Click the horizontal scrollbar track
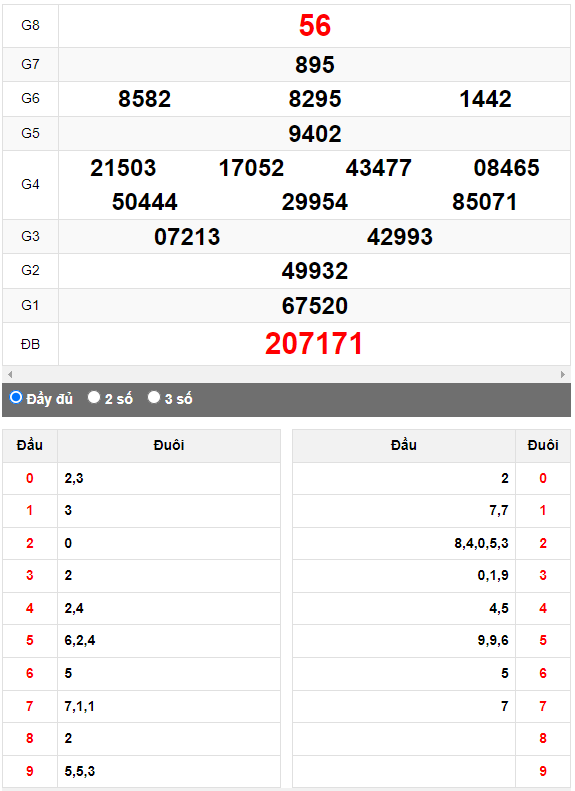 pos(286,374)
